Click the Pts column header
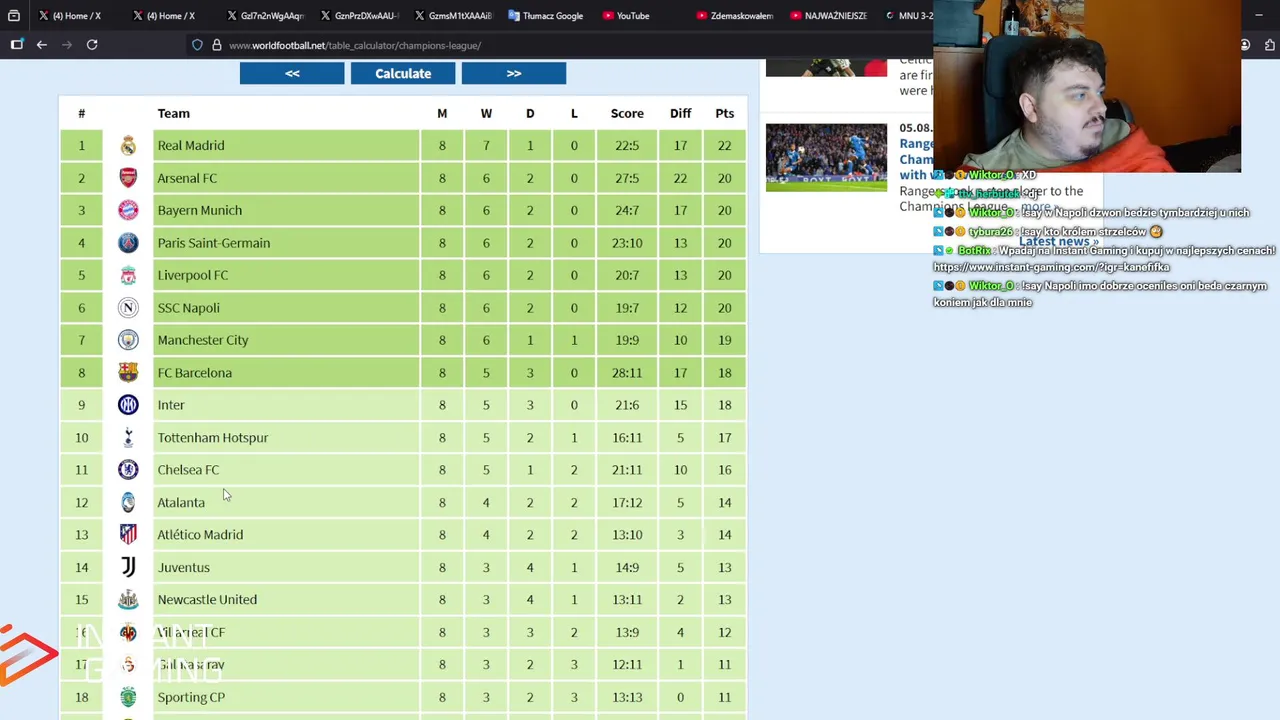This screenshot has width=1280, height=720. pyautogui.click(x=724, y=113)
